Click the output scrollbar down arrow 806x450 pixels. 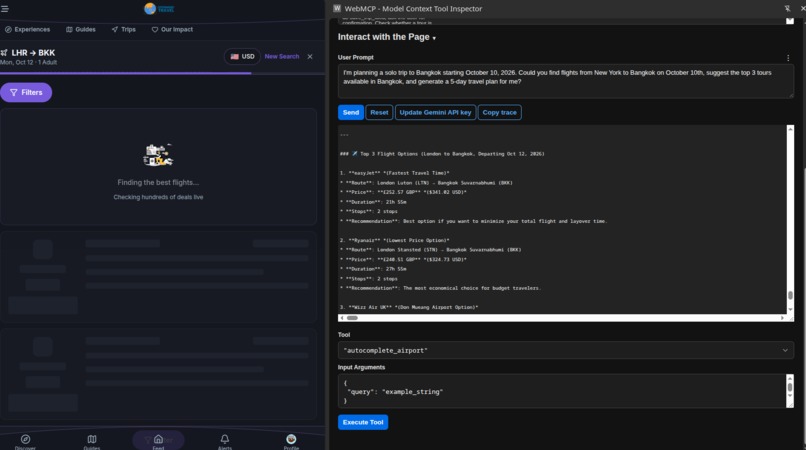(790, 310)
